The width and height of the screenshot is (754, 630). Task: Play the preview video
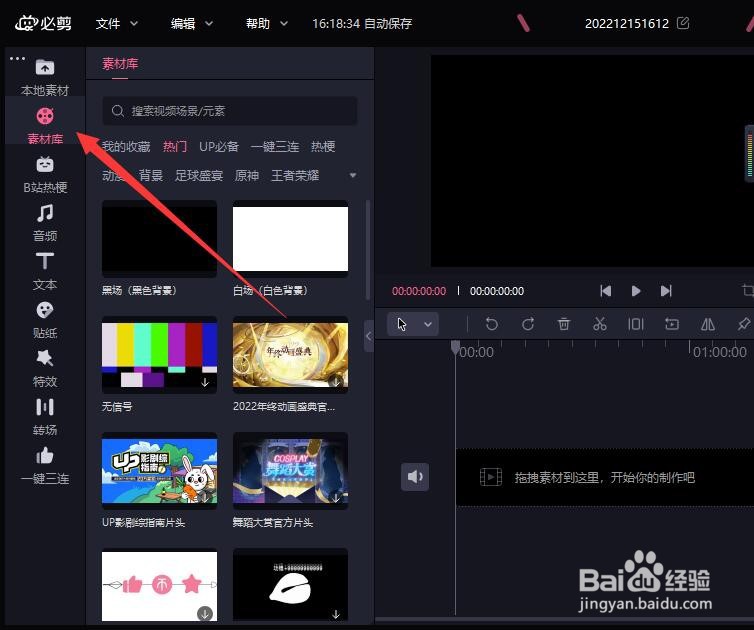click(x=636, y=290)
